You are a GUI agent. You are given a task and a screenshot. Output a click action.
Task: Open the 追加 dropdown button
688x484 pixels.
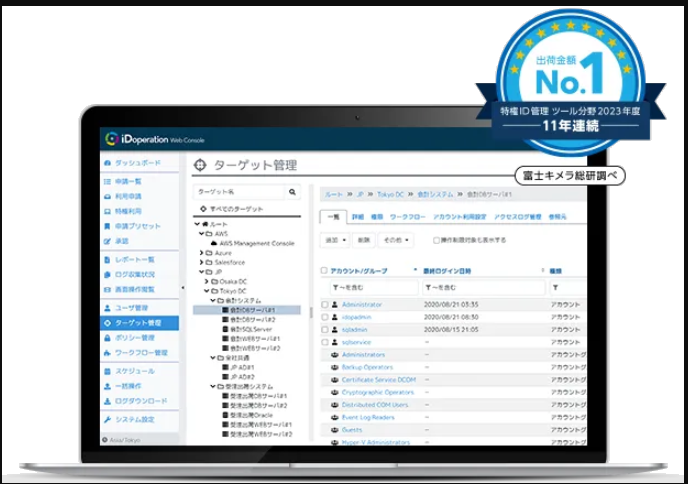point(334,241)
